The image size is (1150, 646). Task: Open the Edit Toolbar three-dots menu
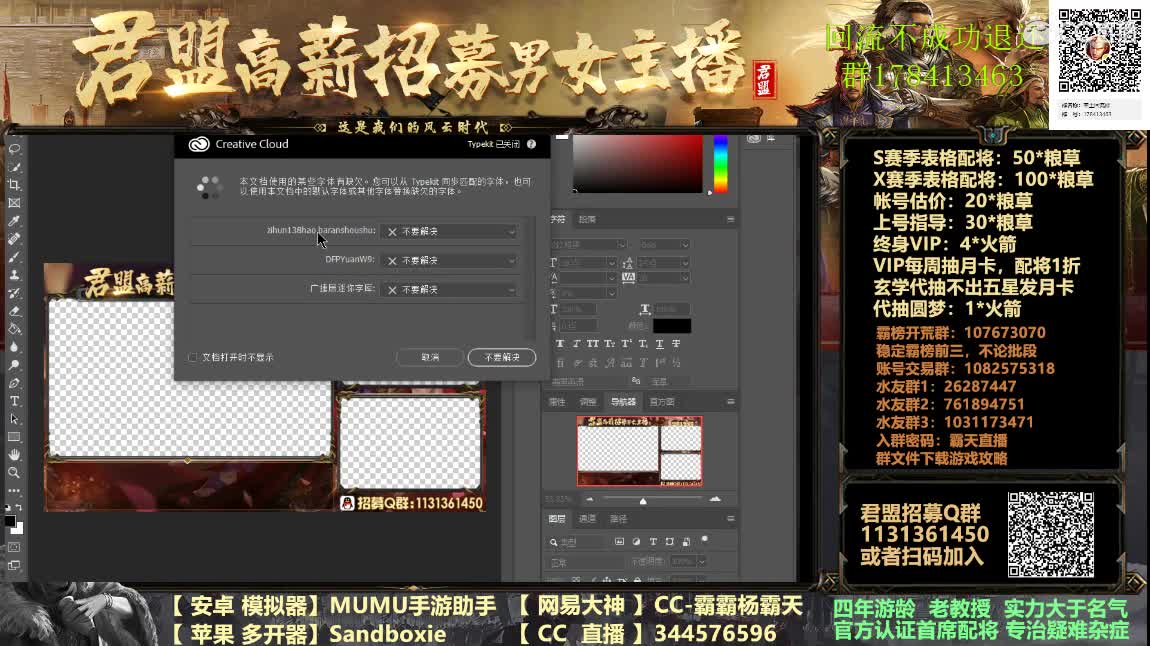tap(15, 491)
